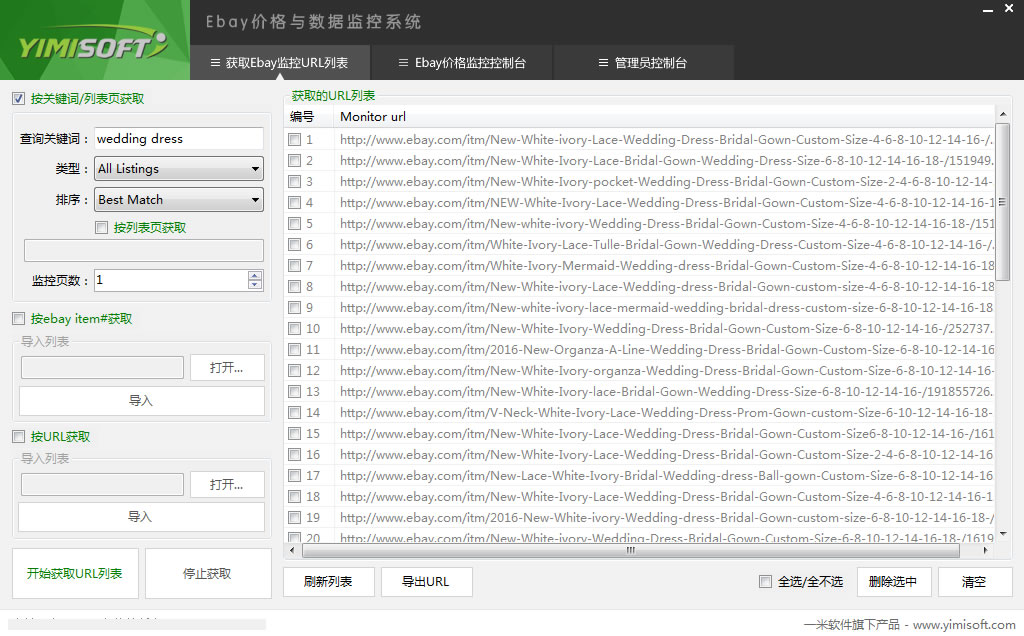Screen dimensions: 1024x636
Task: Click 清空 button
Action: pyautogui.click(x=974, y=581)
